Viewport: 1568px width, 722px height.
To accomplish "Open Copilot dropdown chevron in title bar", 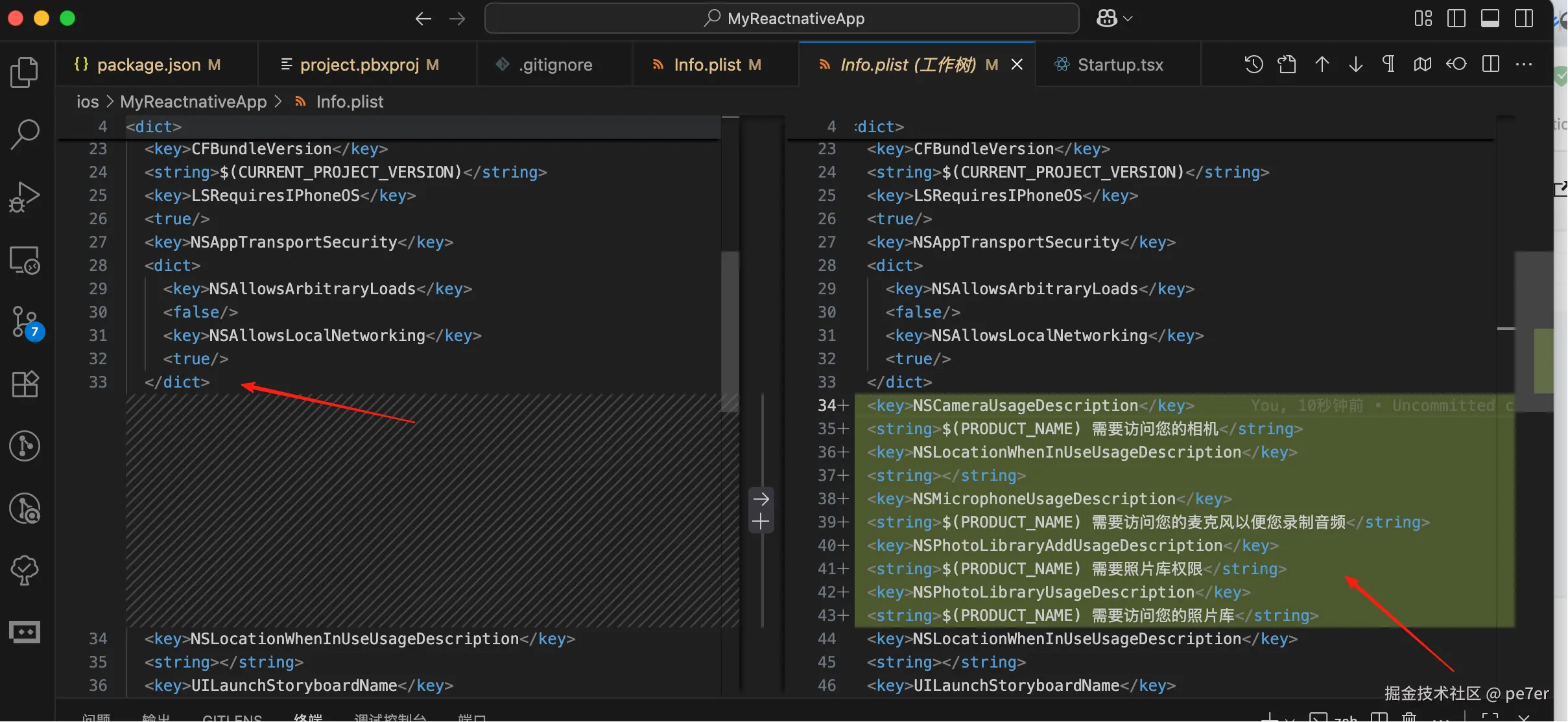I will [1128, 18].
